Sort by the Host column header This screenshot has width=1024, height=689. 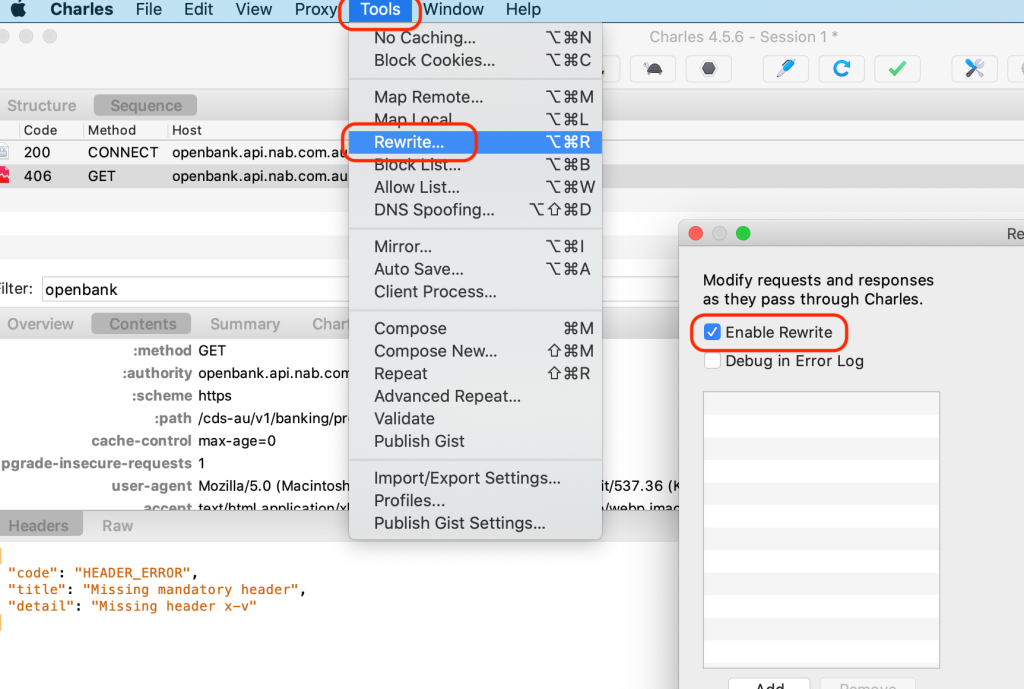tap(187, 130)
